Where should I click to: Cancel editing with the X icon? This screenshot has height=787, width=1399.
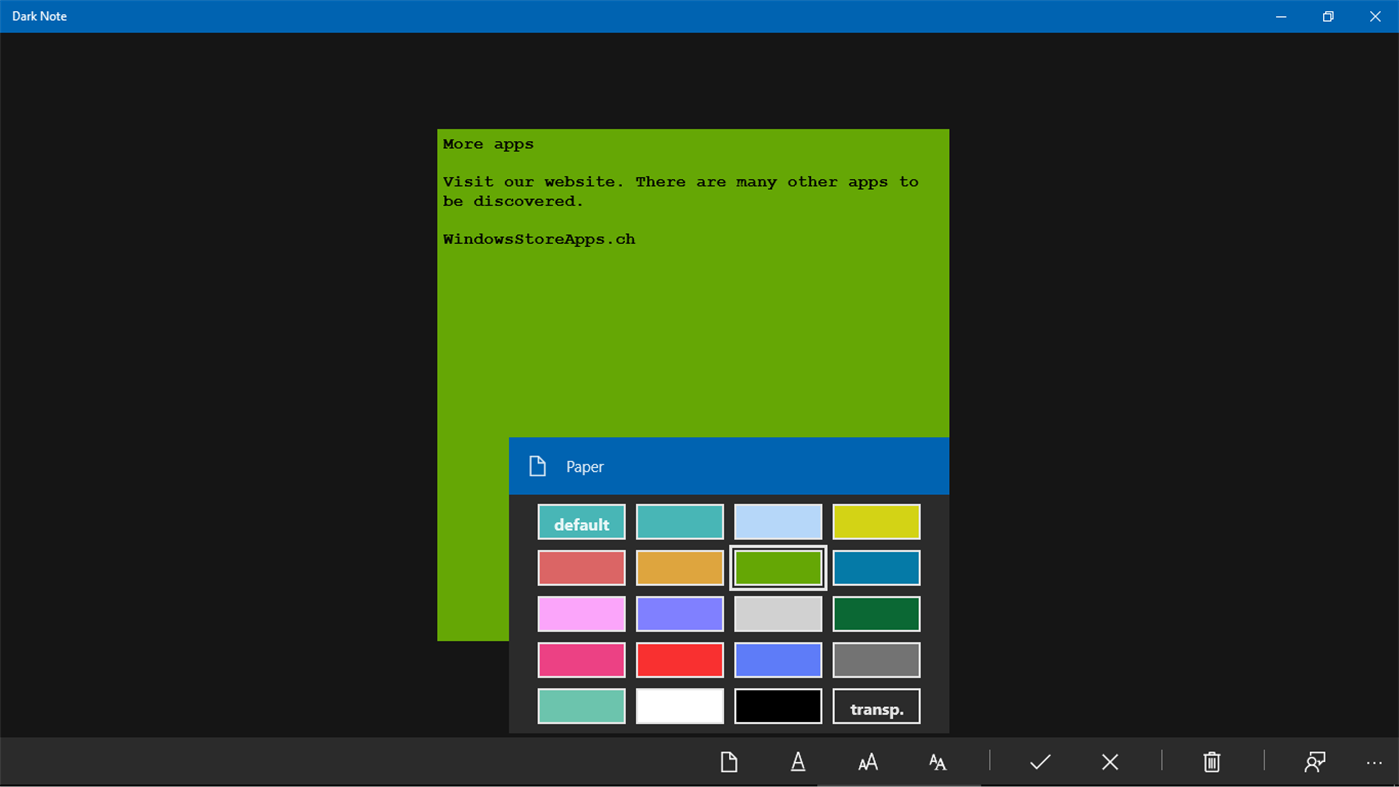(1110, 761)
